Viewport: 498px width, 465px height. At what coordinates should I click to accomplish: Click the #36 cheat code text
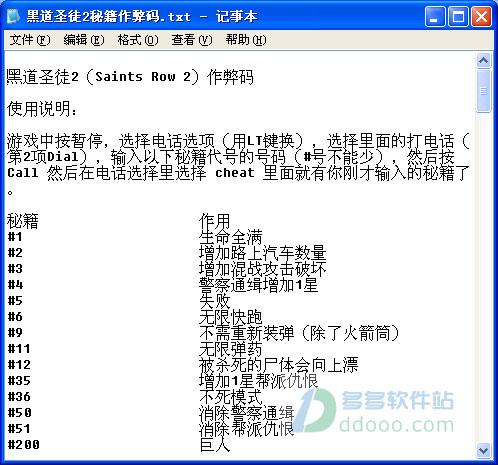tap(19, 397)
